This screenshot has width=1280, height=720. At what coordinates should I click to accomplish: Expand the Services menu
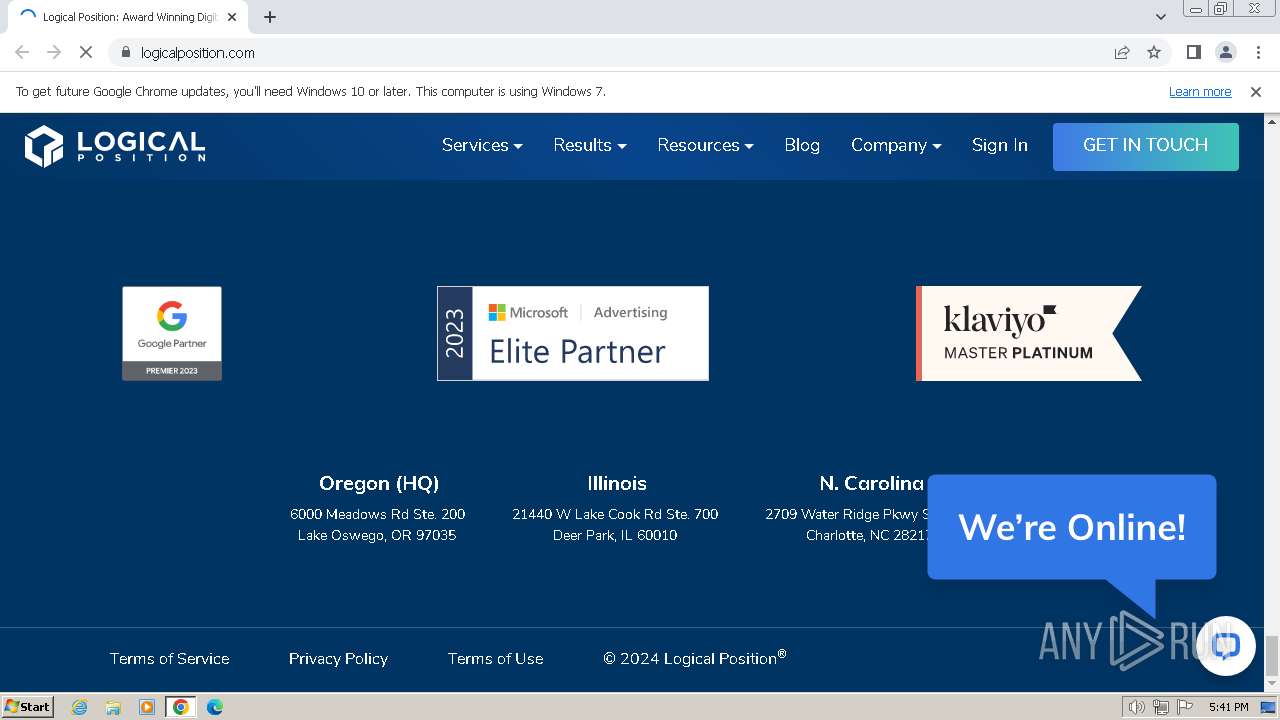click(482, 145)
